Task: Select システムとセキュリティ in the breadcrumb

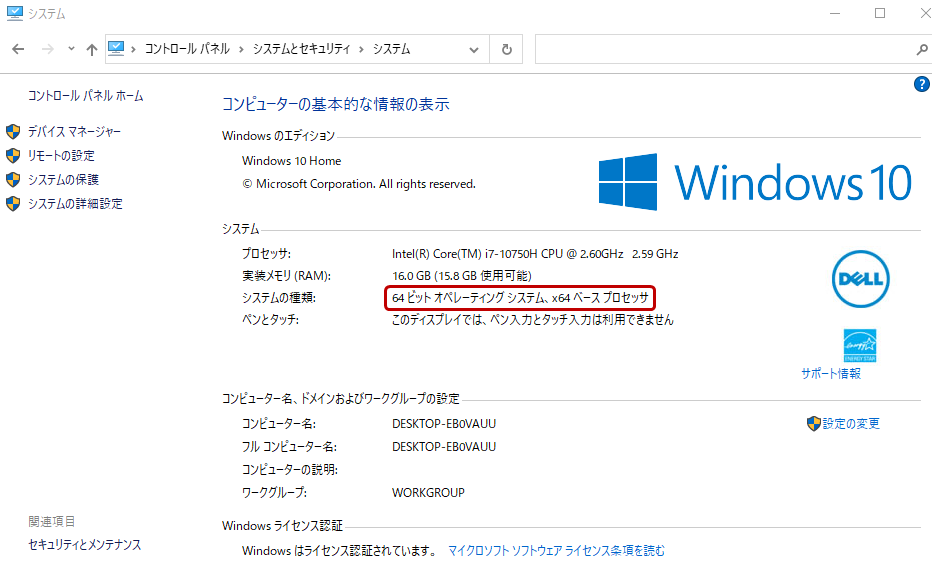Action: point(301,49)
